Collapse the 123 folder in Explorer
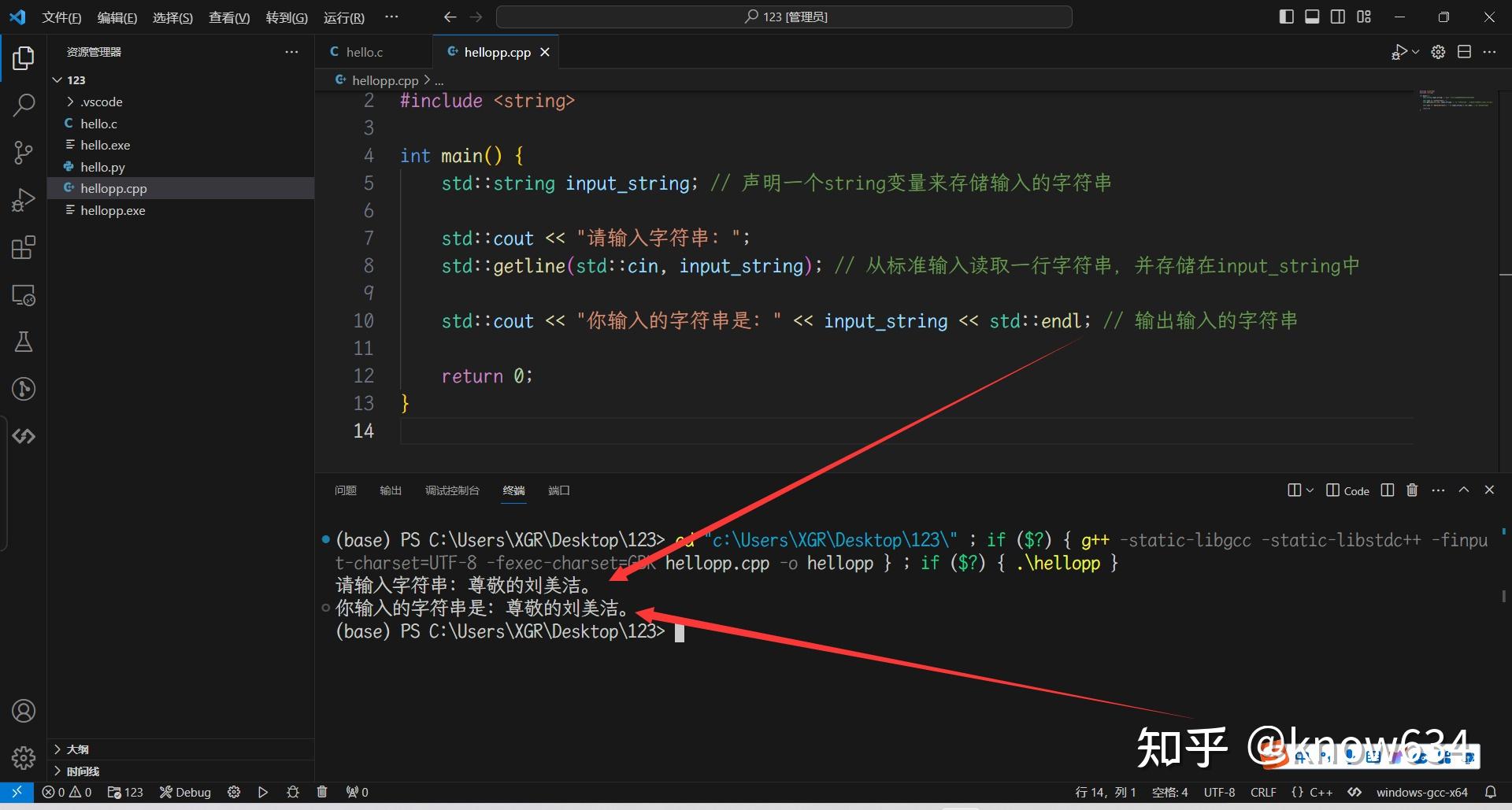Screen dimensions: 1512x810 57,79
